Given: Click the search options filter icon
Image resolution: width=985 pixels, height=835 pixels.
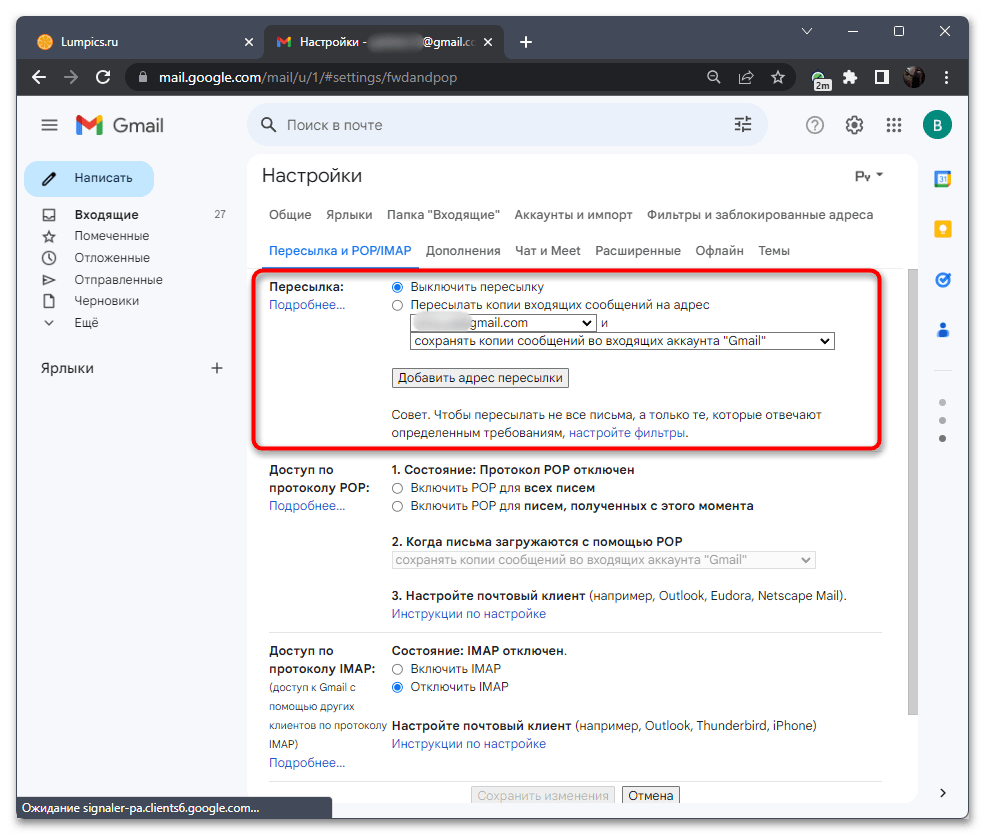Looking at the screenshot, I should pyautogui.click(x=742, y=125).
